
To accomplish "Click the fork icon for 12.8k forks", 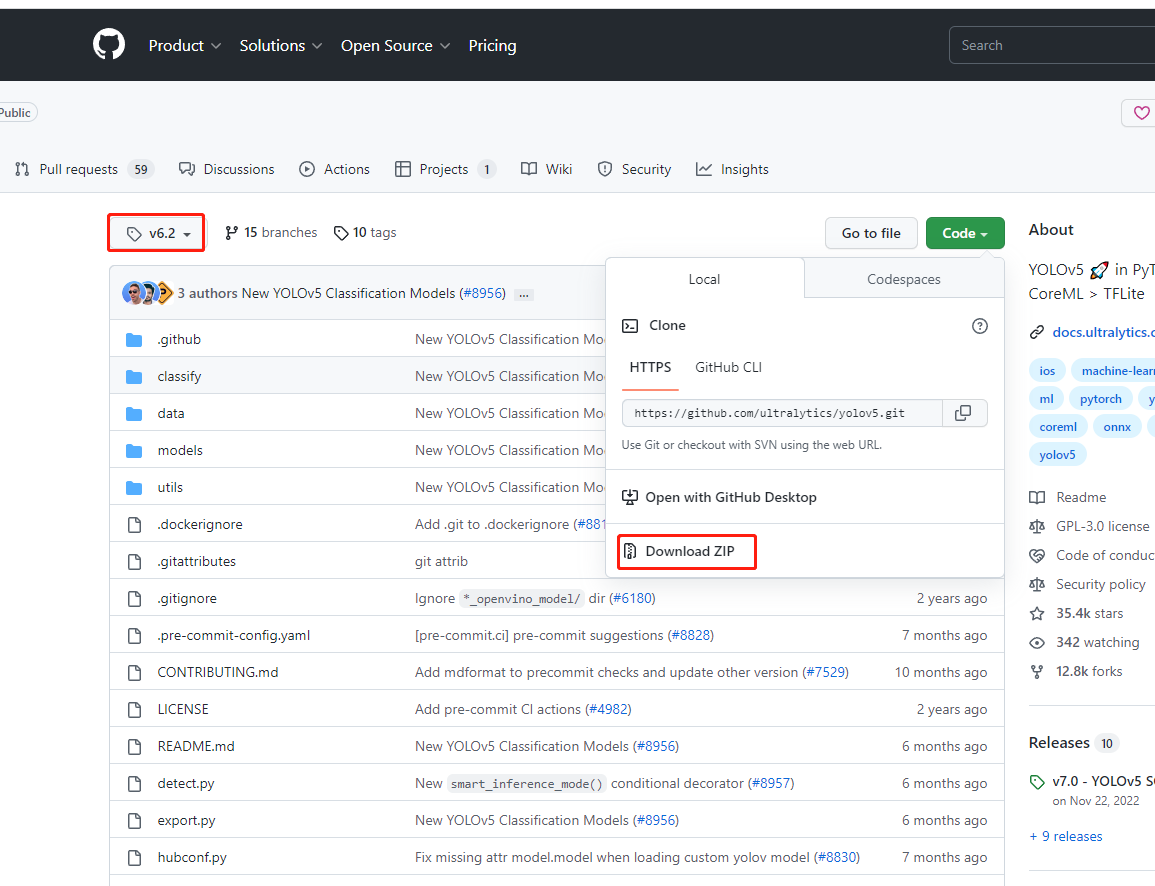I will [1037, 671].
